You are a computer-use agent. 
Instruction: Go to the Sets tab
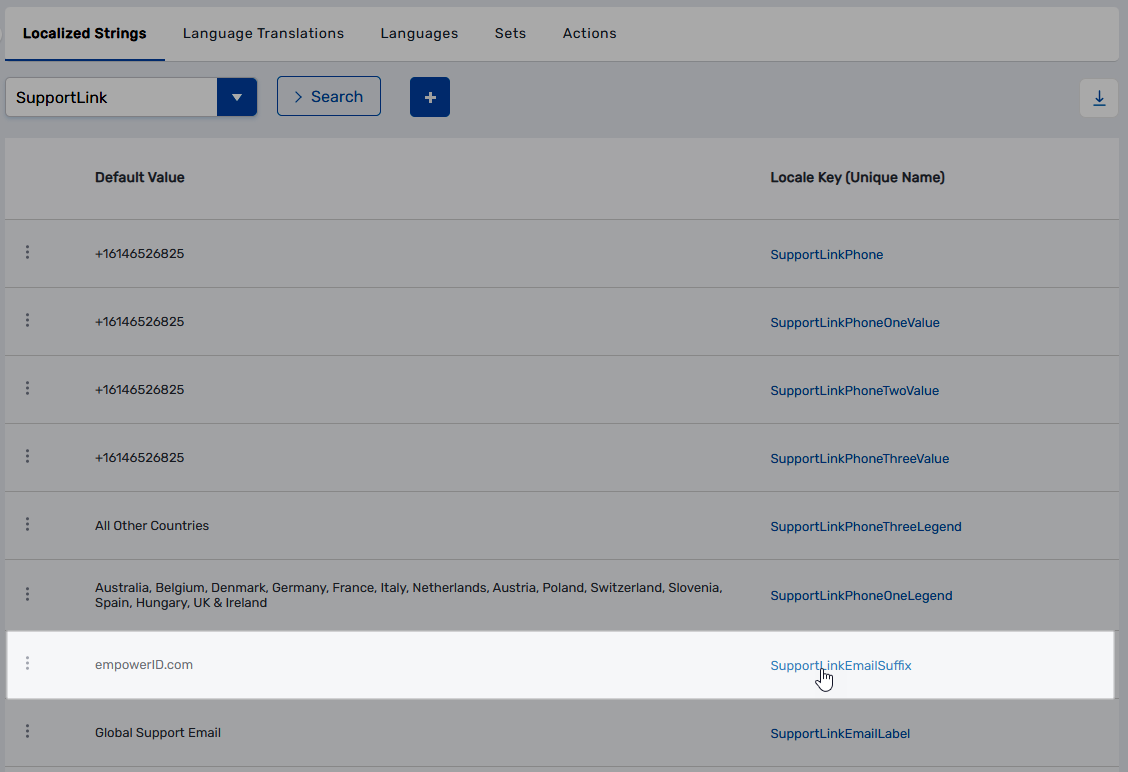click(x=510, y=33)
